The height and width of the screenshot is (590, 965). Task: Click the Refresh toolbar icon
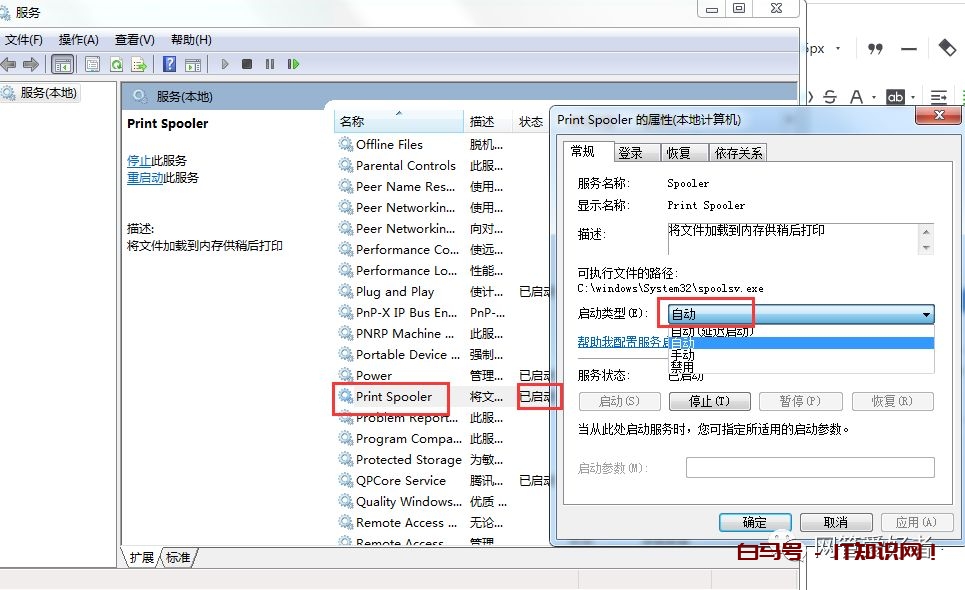tap(116, 64)
